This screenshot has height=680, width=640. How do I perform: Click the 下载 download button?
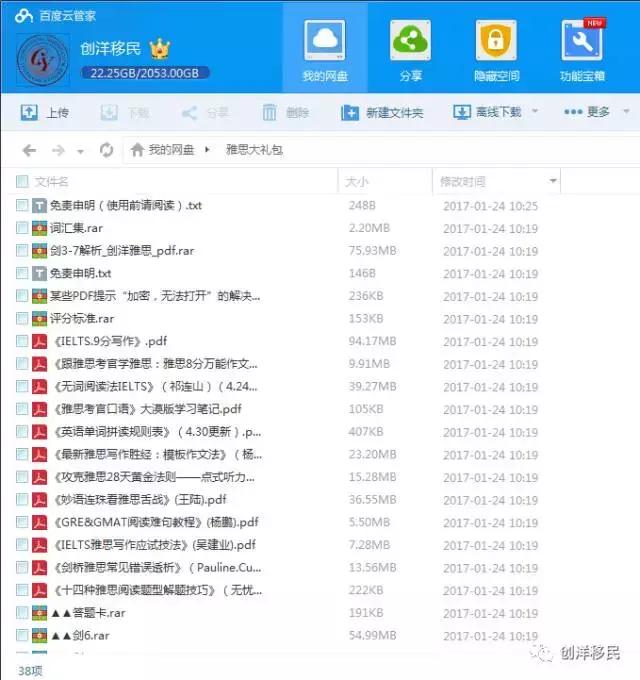pyautogui.click(x=125, y=113)
